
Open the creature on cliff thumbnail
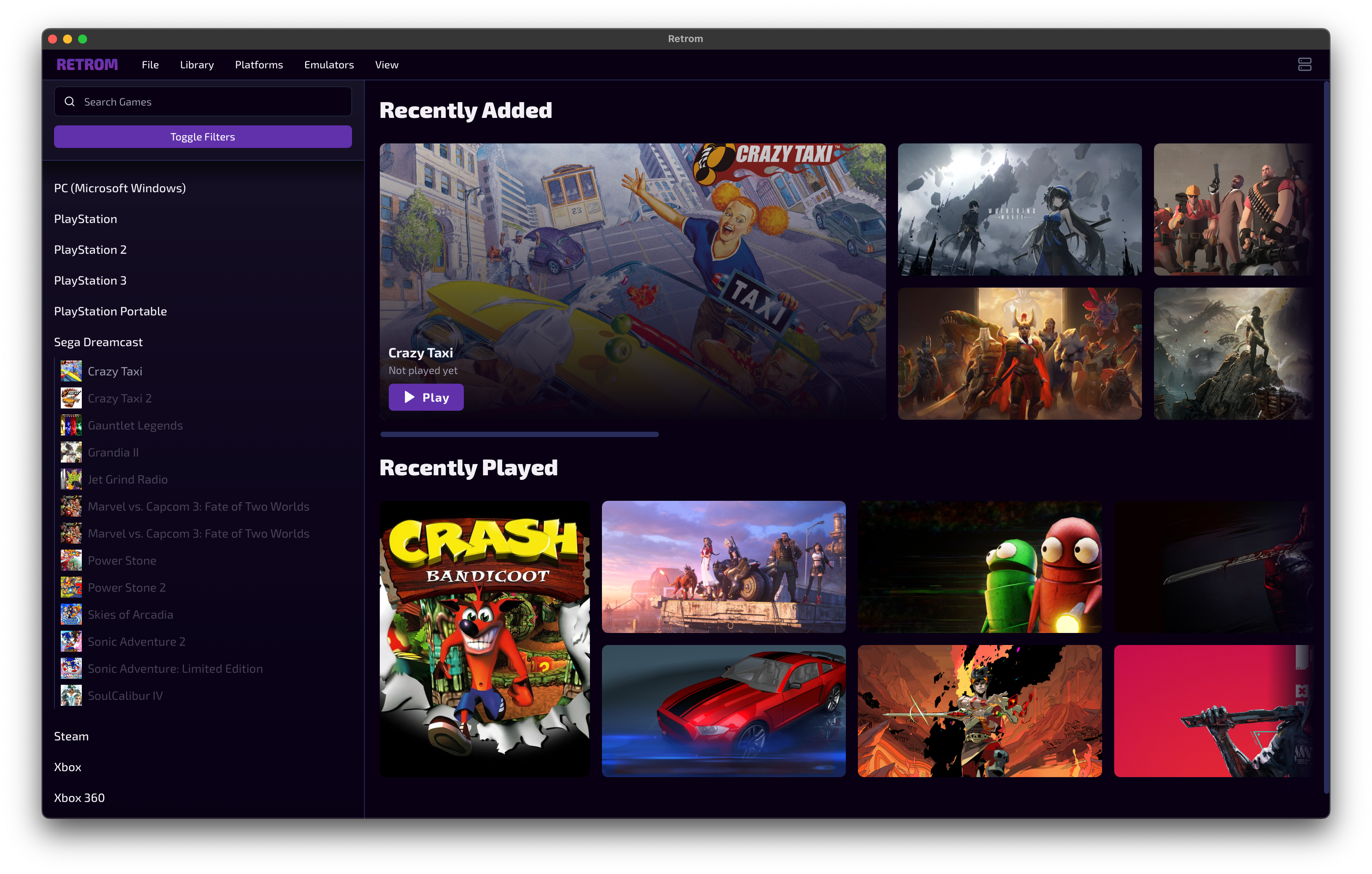1234,354
